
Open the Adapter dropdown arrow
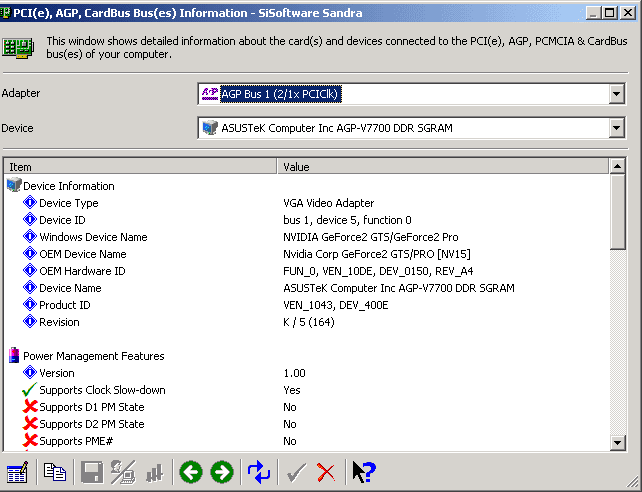coord(616,94)
